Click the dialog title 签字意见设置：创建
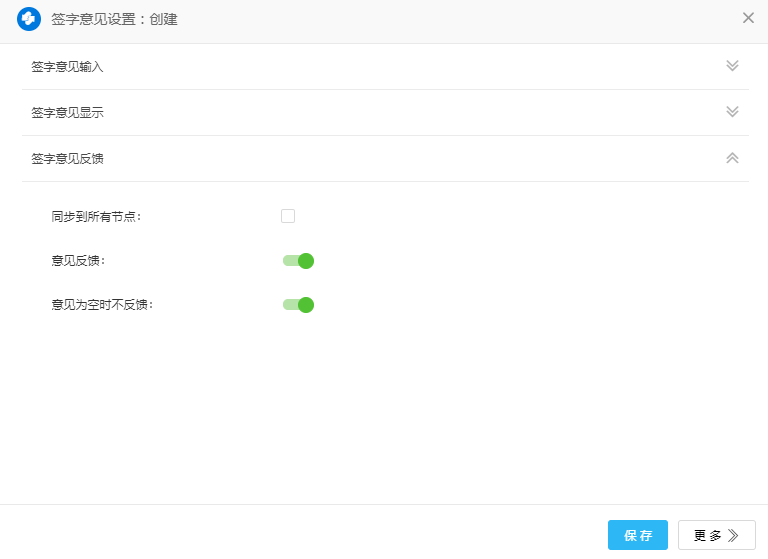Viewport: 768px width, 559px height. (x=114, y=19)
